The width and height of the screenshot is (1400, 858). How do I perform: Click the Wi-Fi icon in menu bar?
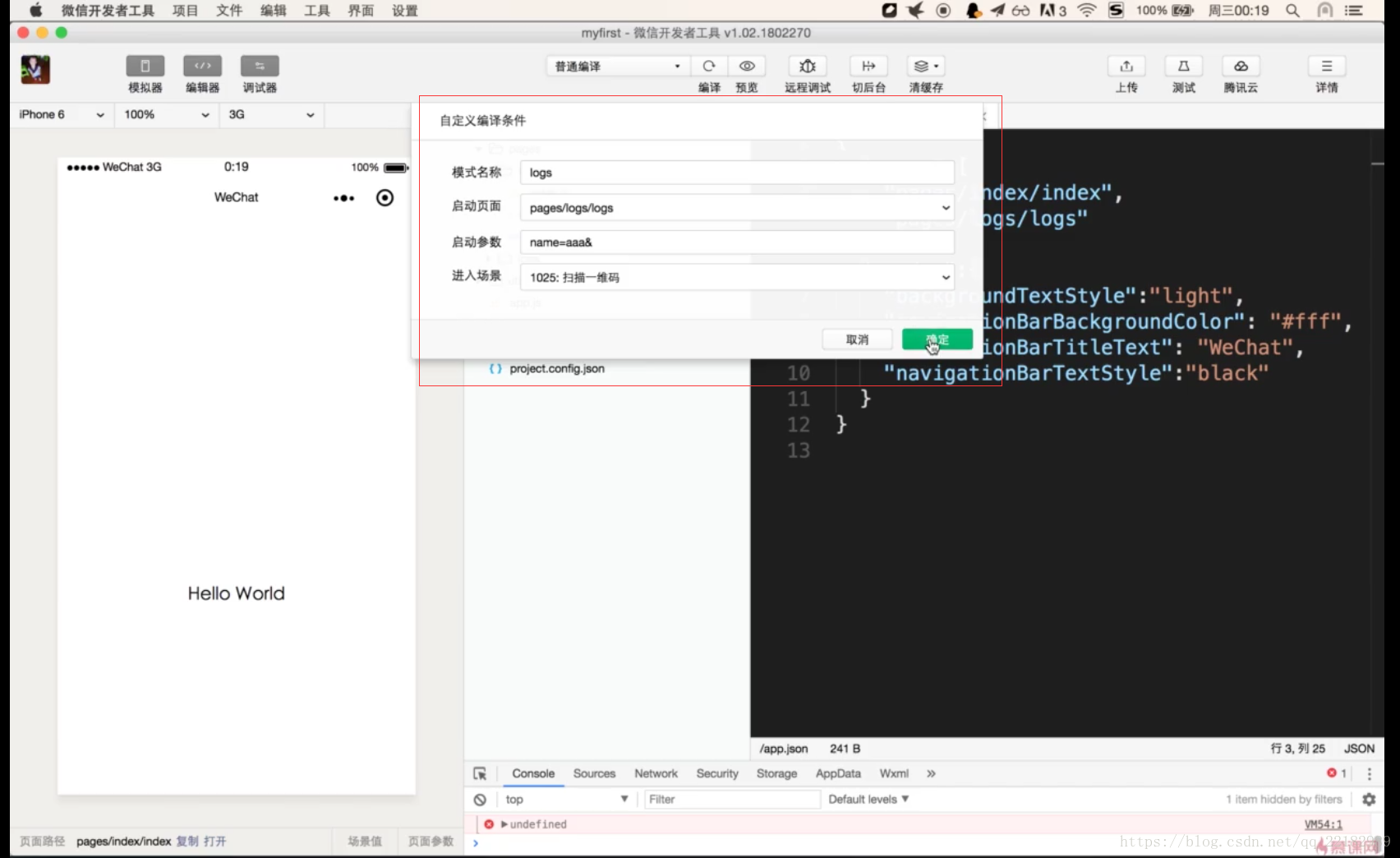coord(1087,11)
